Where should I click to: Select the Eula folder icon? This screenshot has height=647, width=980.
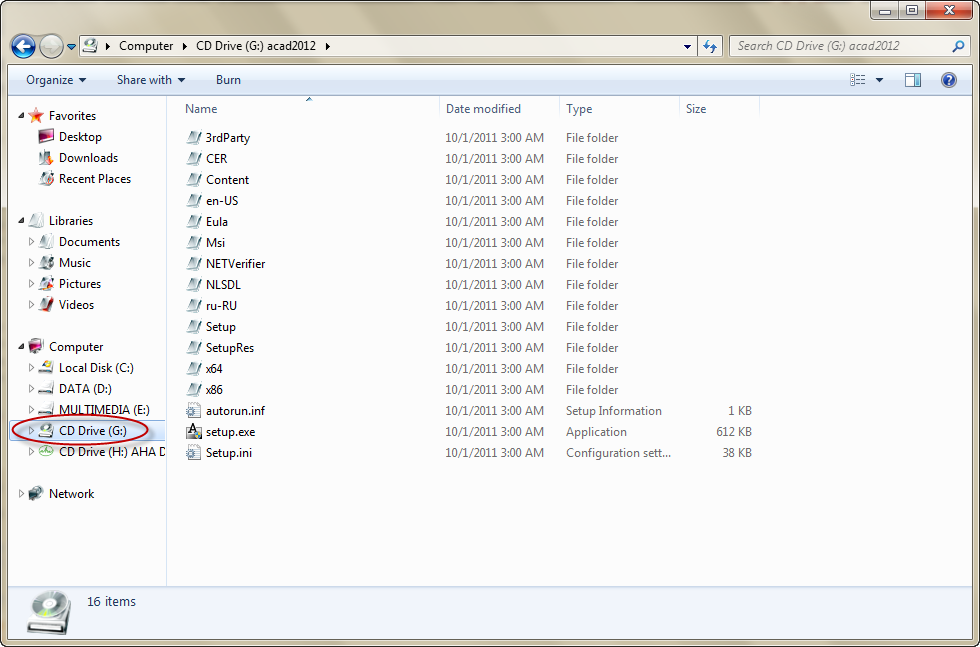point(193,222)
